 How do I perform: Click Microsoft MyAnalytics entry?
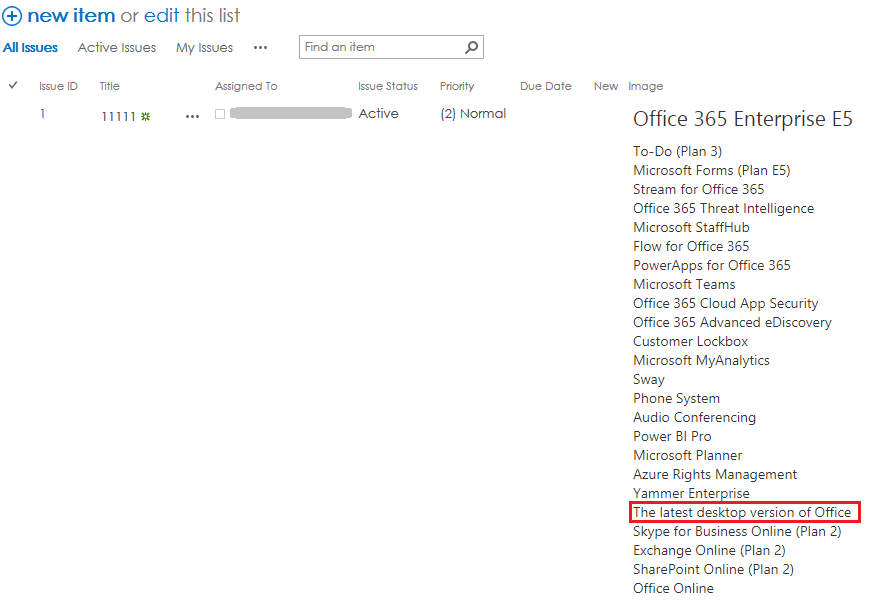pyautogui.click(x=701, y=360)
